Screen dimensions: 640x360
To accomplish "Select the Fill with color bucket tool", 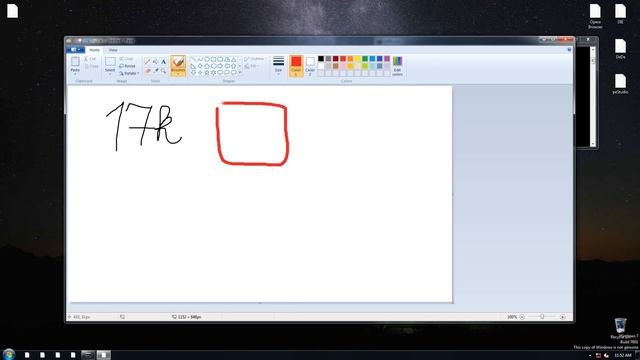I will pyautogui.click(x=156, y=62).
